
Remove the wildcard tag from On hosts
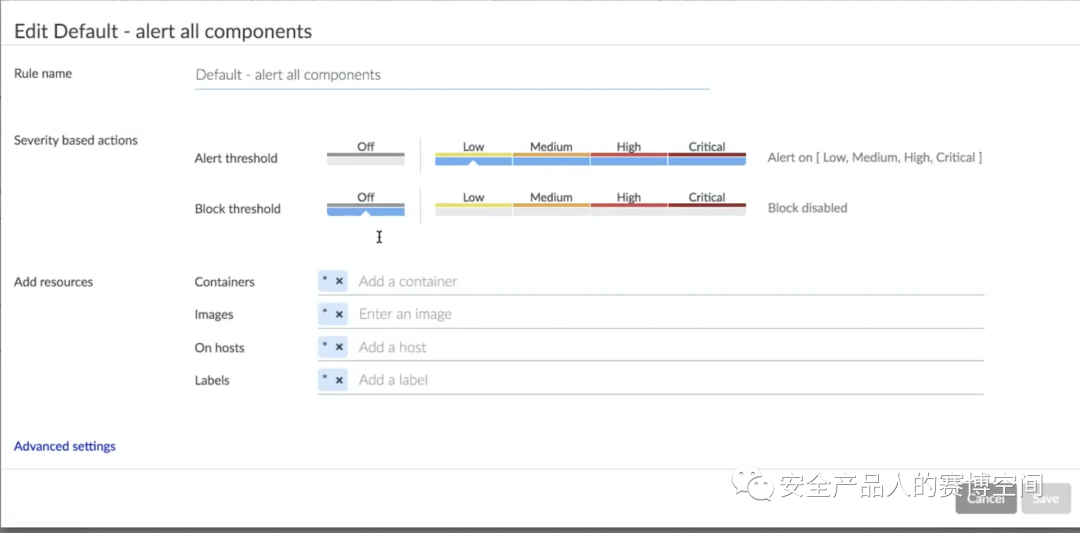(339, 347)
